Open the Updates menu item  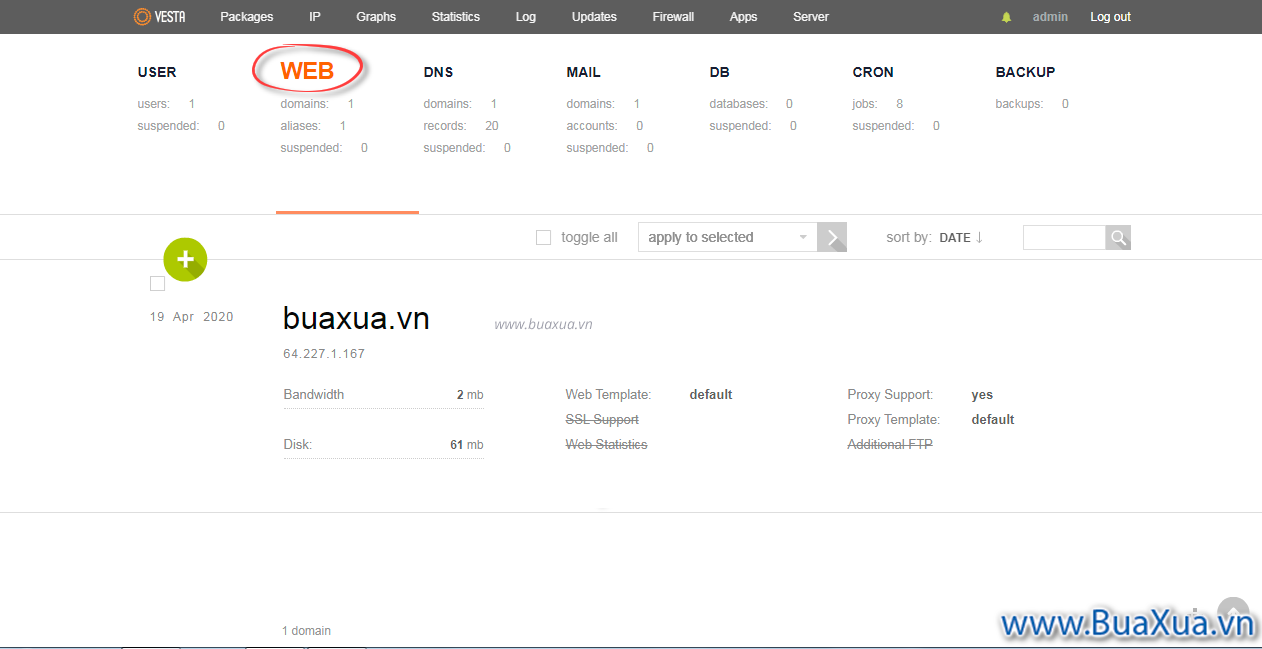tap(594, 17)
